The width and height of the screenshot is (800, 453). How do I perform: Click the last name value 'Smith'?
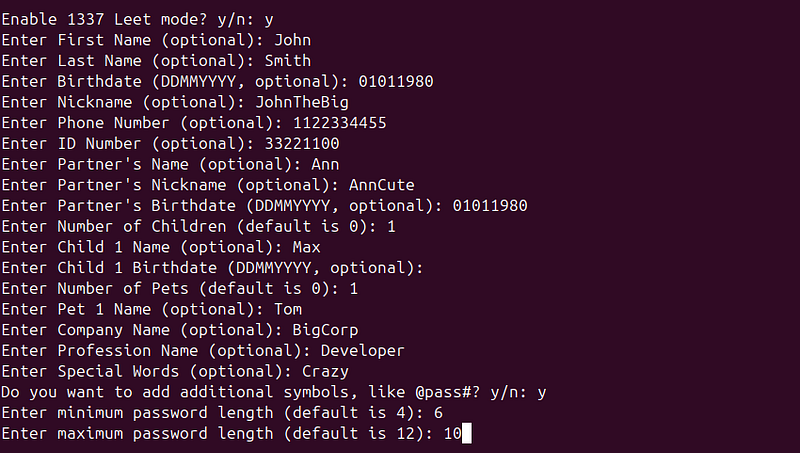(x=288, y=61)
